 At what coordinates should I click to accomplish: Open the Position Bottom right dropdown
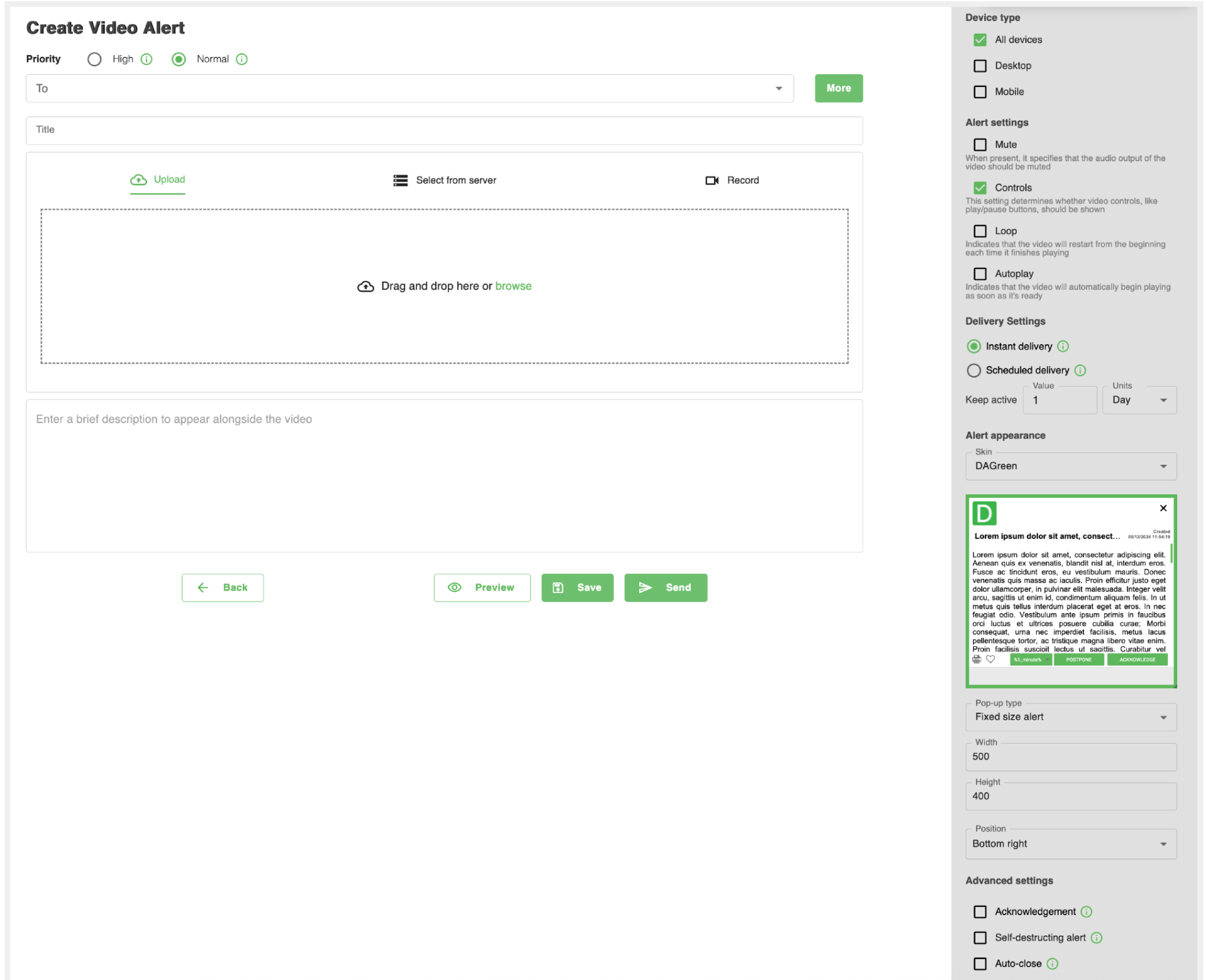[1163, 844]
